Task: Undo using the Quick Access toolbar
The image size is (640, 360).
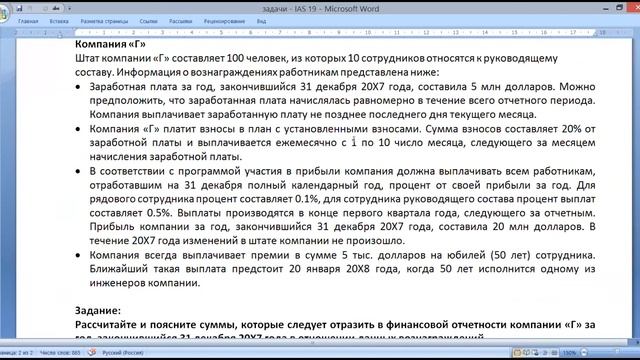Action: click(x=31, y=8)
